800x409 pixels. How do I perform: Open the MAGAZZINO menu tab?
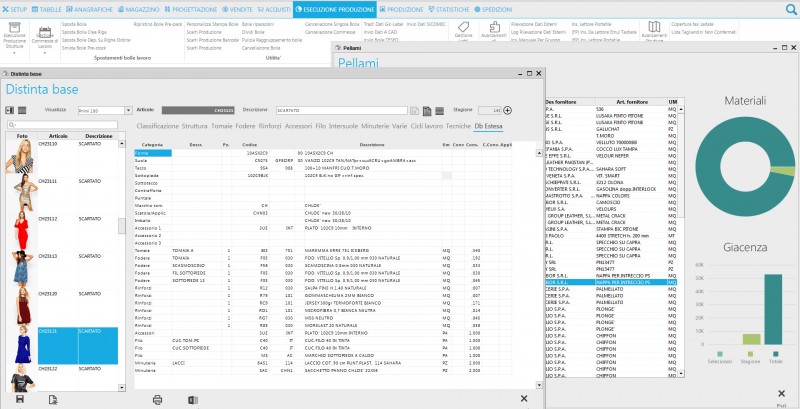tap(138, 9)
